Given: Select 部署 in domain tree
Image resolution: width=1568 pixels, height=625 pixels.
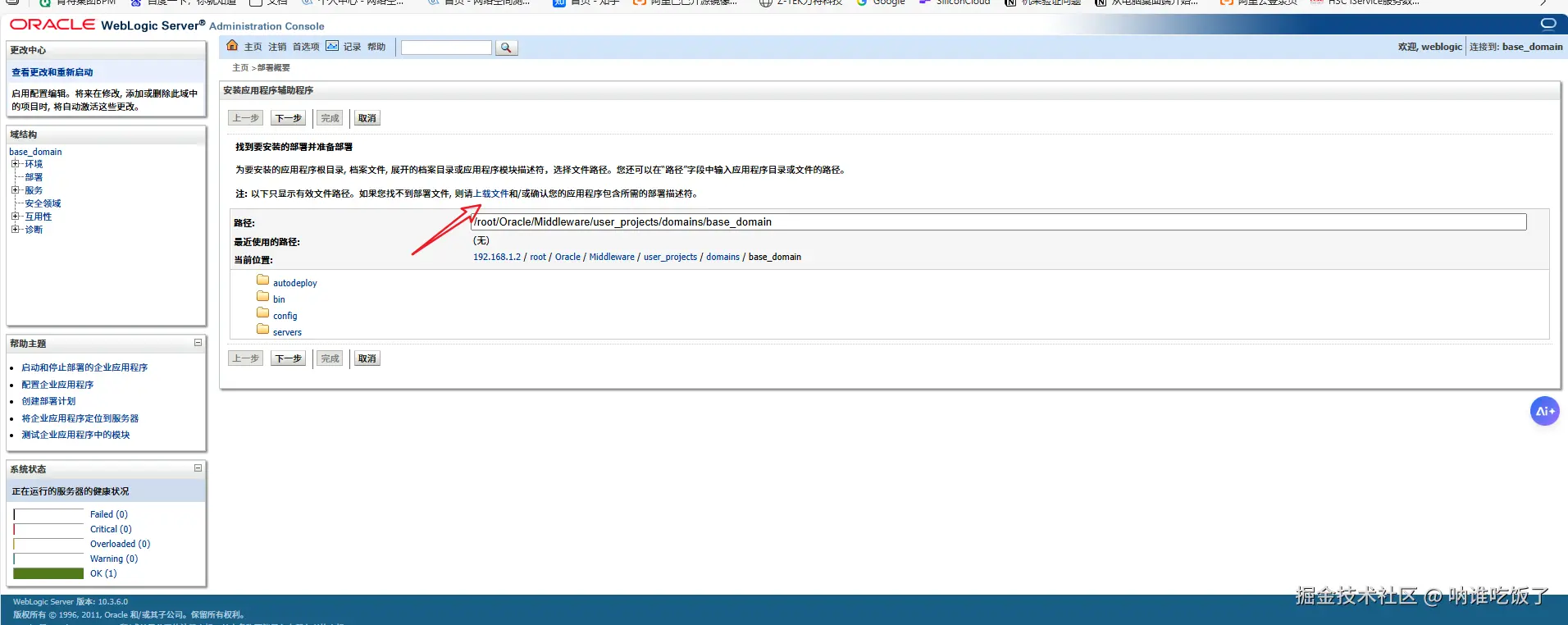Looking at the screenshot, I should point(34,177).
